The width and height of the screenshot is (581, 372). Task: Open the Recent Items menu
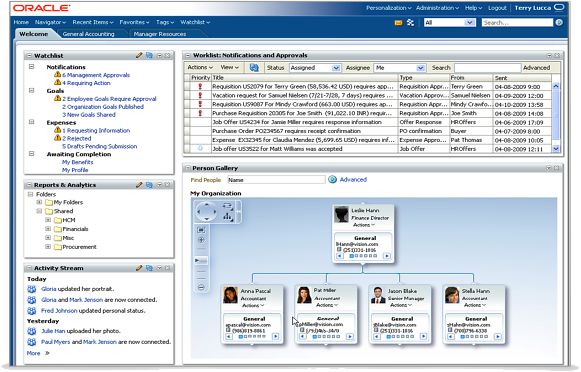point(93,22)
